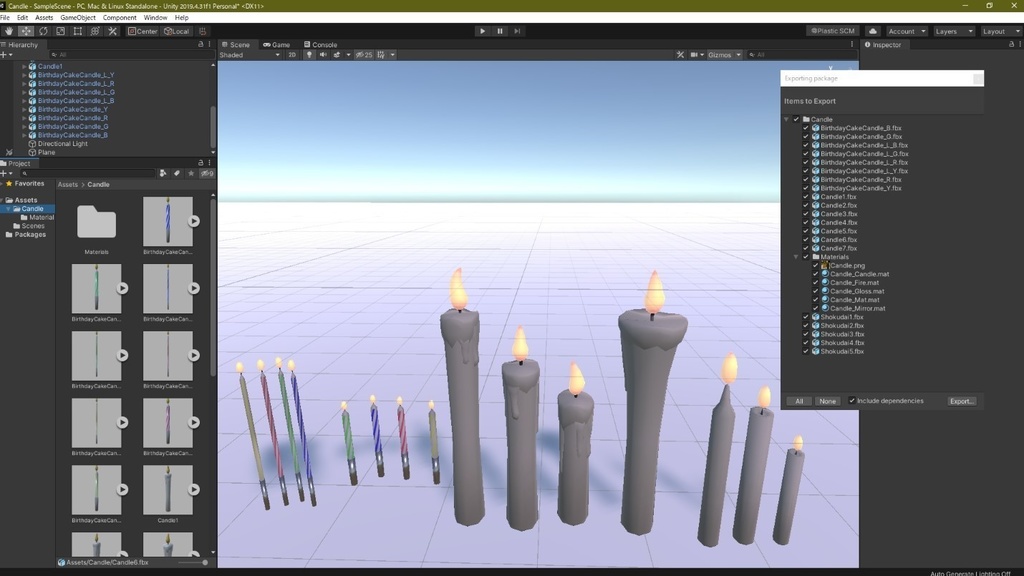
Task: Click the None button in export dialog
Action: click(x=827, y=401)
